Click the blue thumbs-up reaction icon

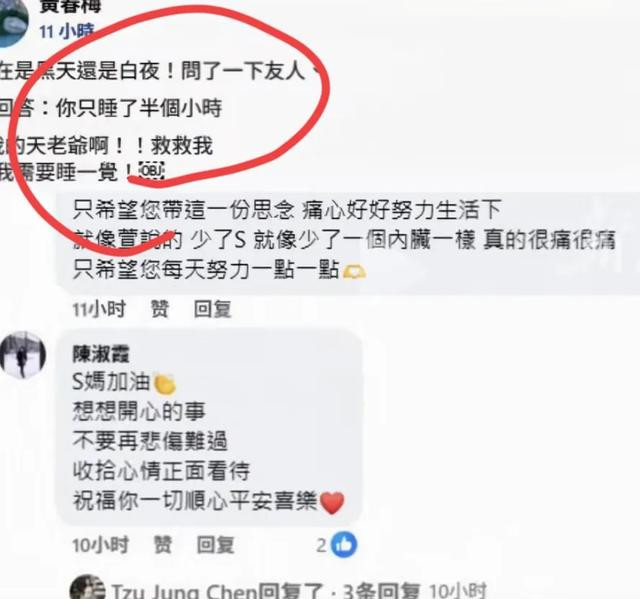coord(344,545)
